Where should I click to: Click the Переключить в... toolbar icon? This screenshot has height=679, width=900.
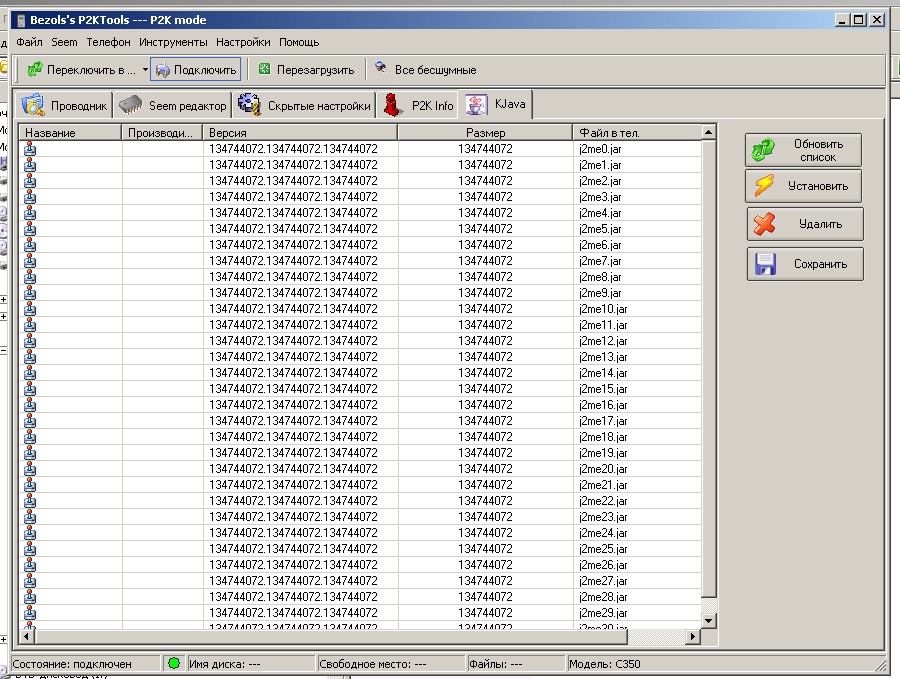[35, 69]
